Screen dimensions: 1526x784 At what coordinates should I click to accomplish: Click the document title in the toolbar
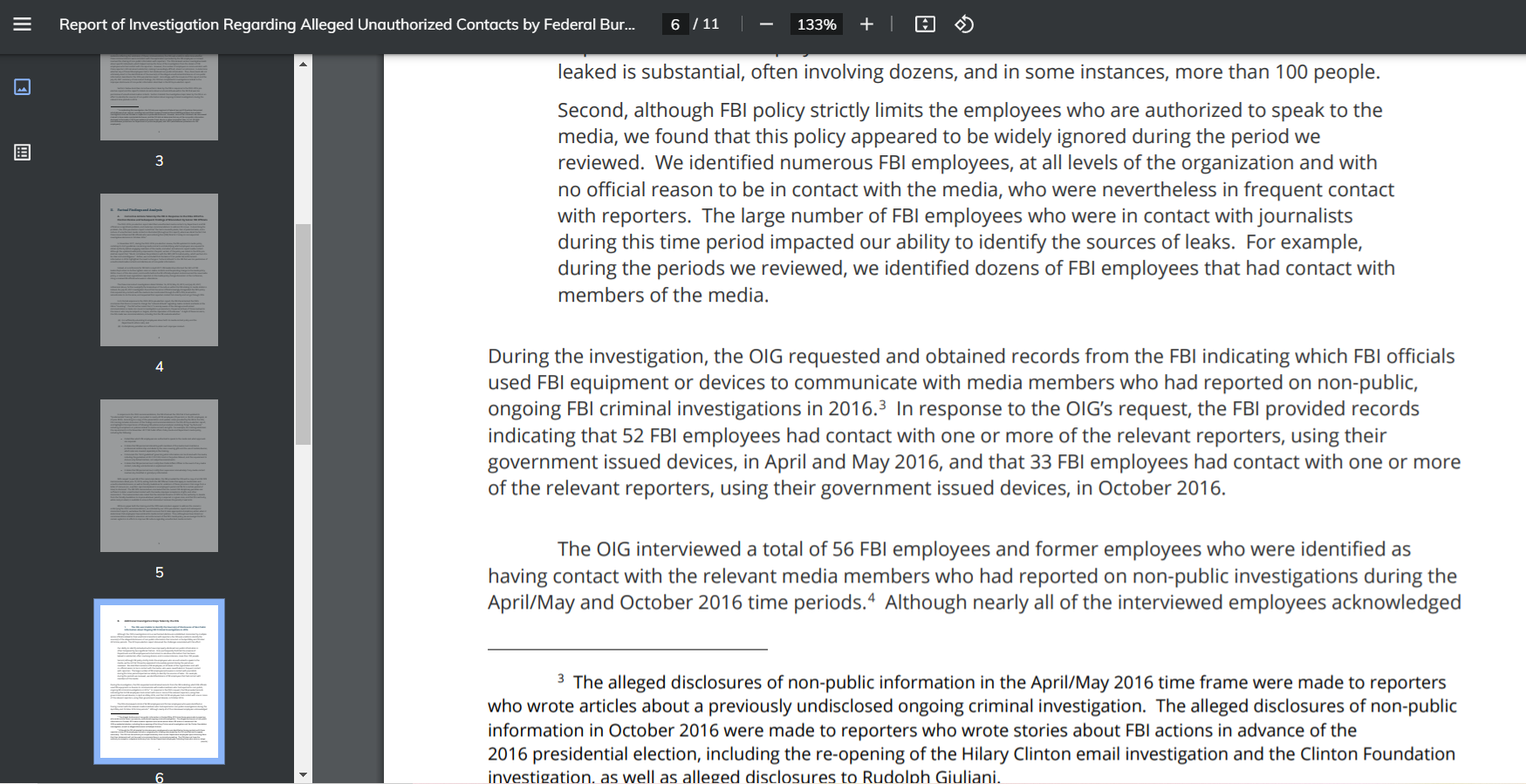click(x=347, y=24)
